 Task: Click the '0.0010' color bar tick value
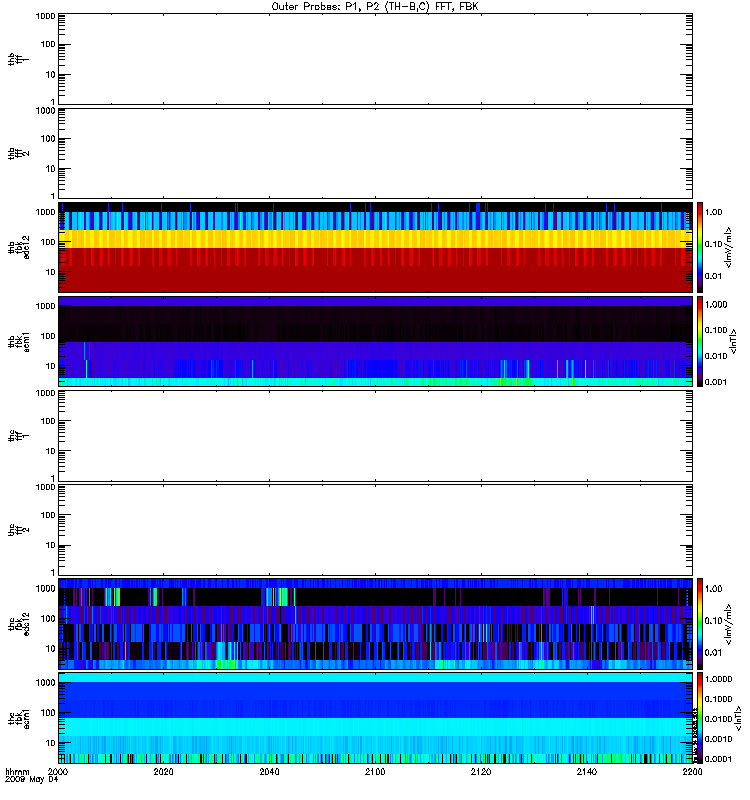pyautogui.click(x=718, y=739)
